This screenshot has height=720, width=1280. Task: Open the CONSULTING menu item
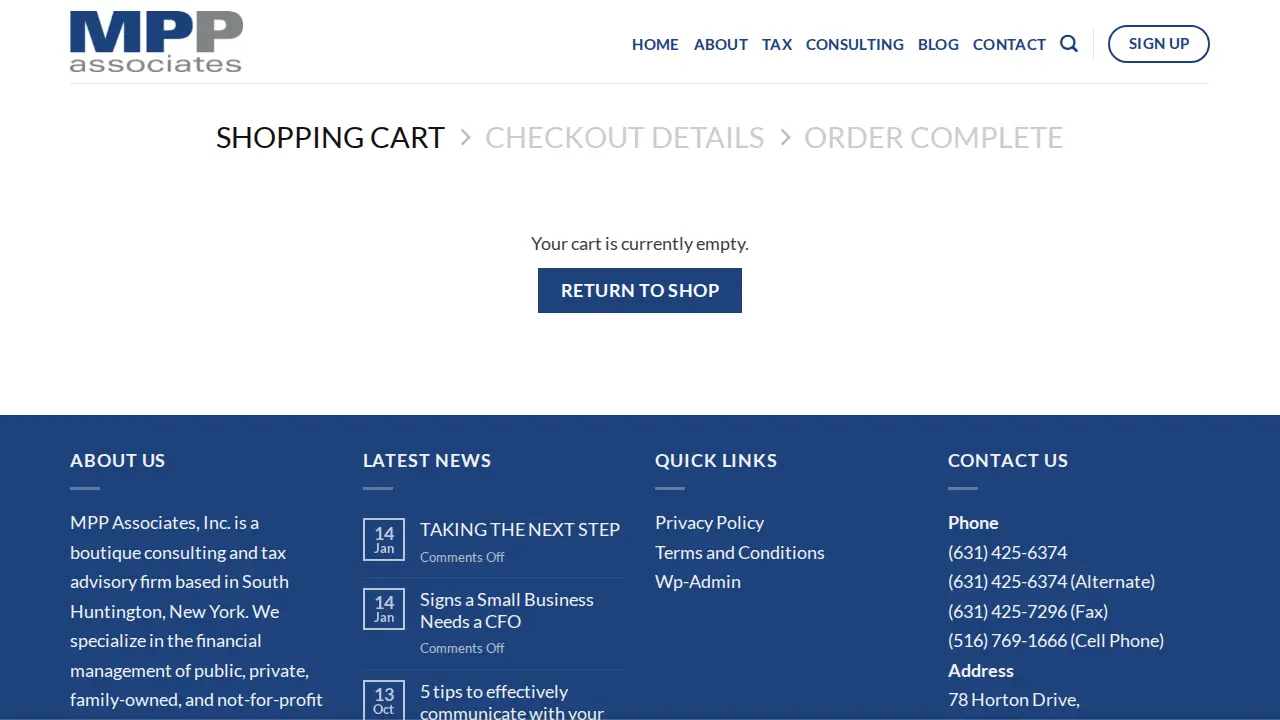855,44
